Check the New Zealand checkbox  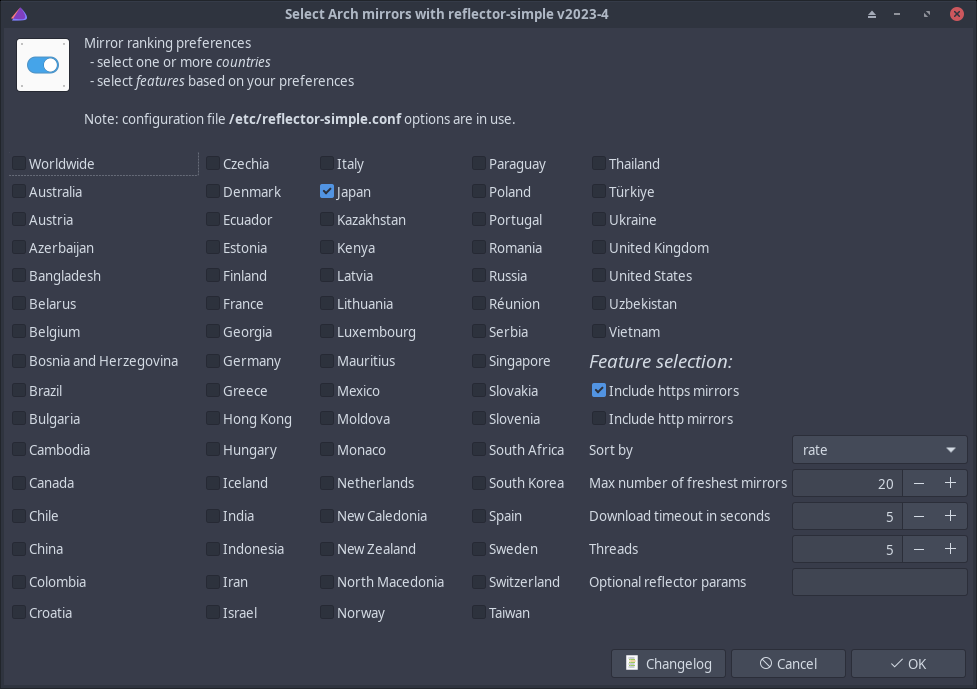(x=327, y=549)
